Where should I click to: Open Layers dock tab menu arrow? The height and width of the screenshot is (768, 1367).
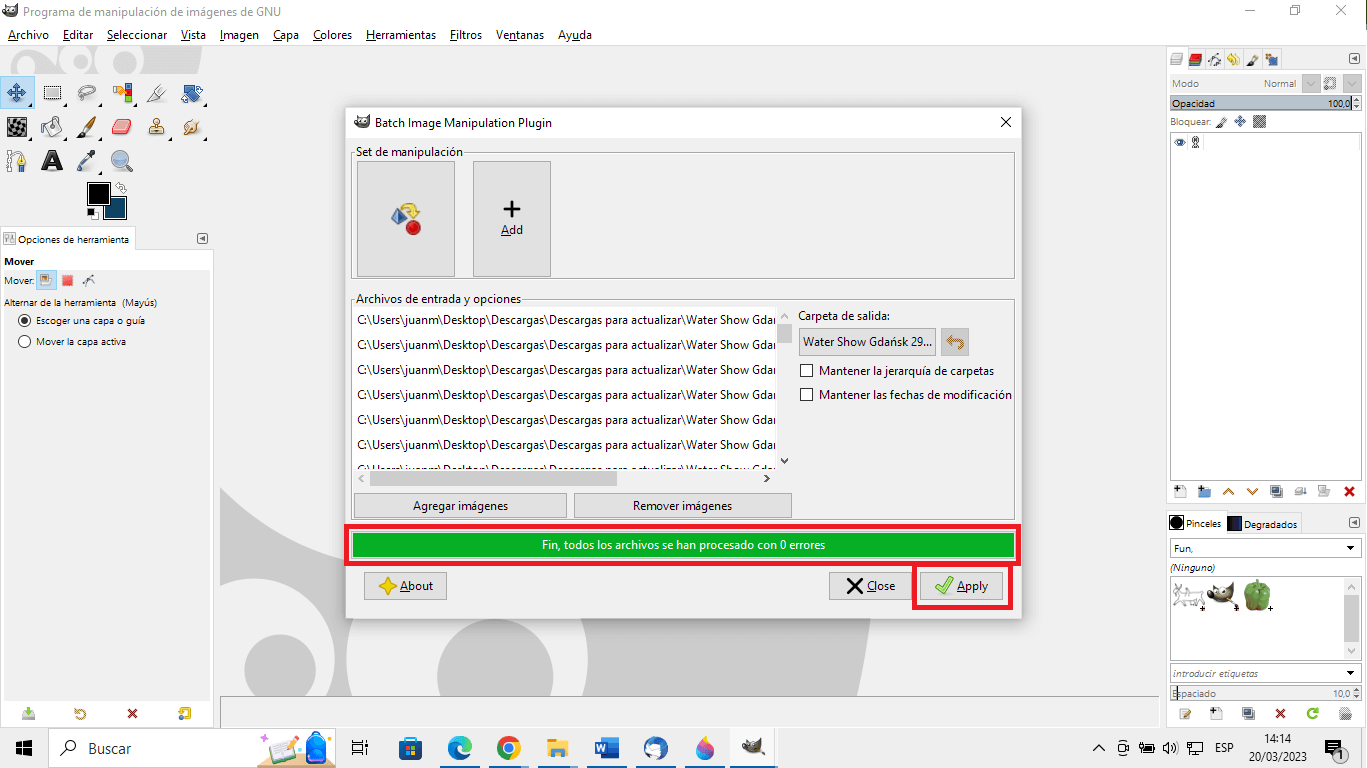[x=1353, y=58]
